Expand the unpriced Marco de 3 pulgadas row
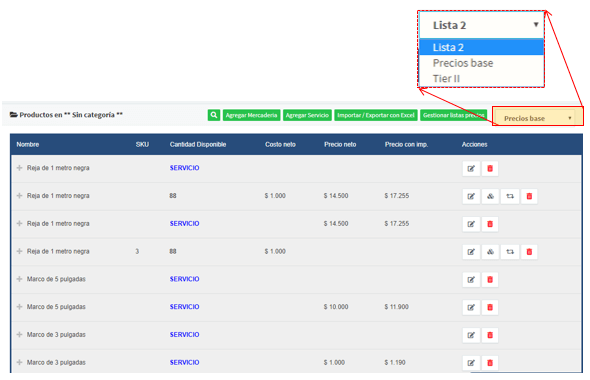The image size is (590, 380). pos(20,335)
